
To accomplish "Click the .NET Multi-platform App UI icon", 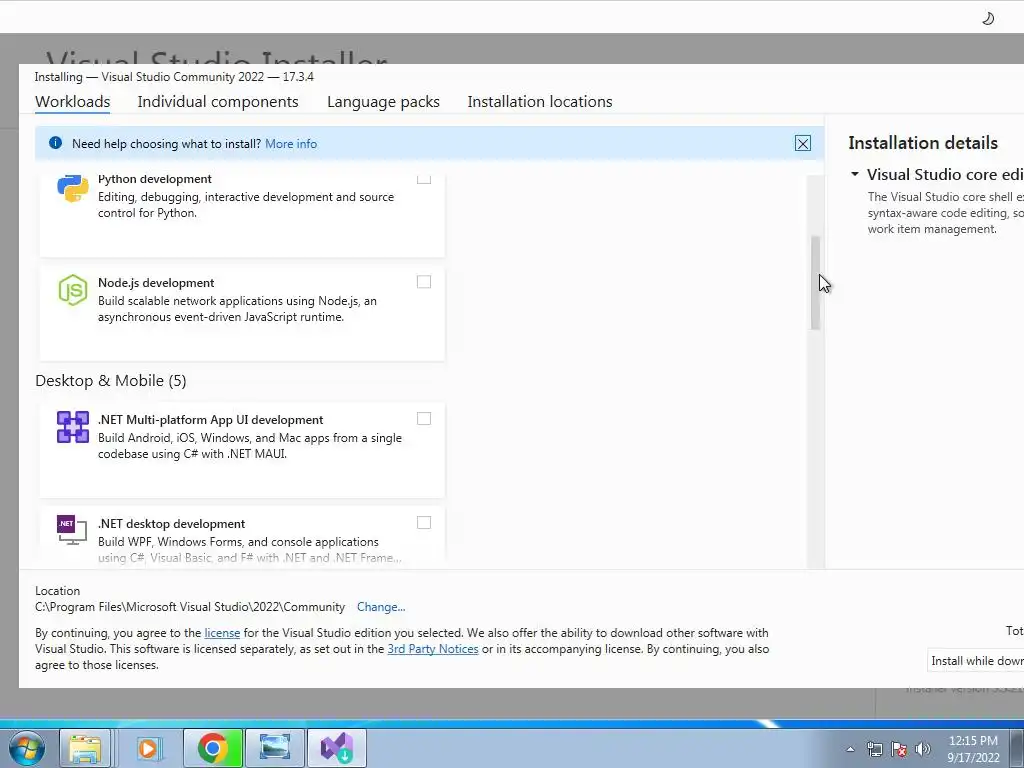I will tap(72, 427).
